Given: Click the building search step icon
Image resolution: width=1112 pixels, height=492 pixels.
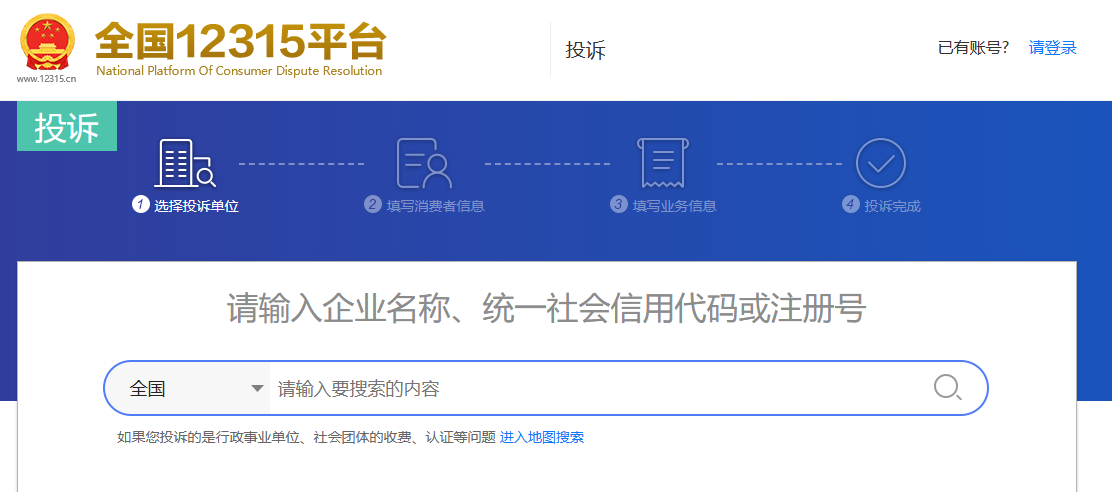Looking at the screenshot, I should tap(184, 163).
